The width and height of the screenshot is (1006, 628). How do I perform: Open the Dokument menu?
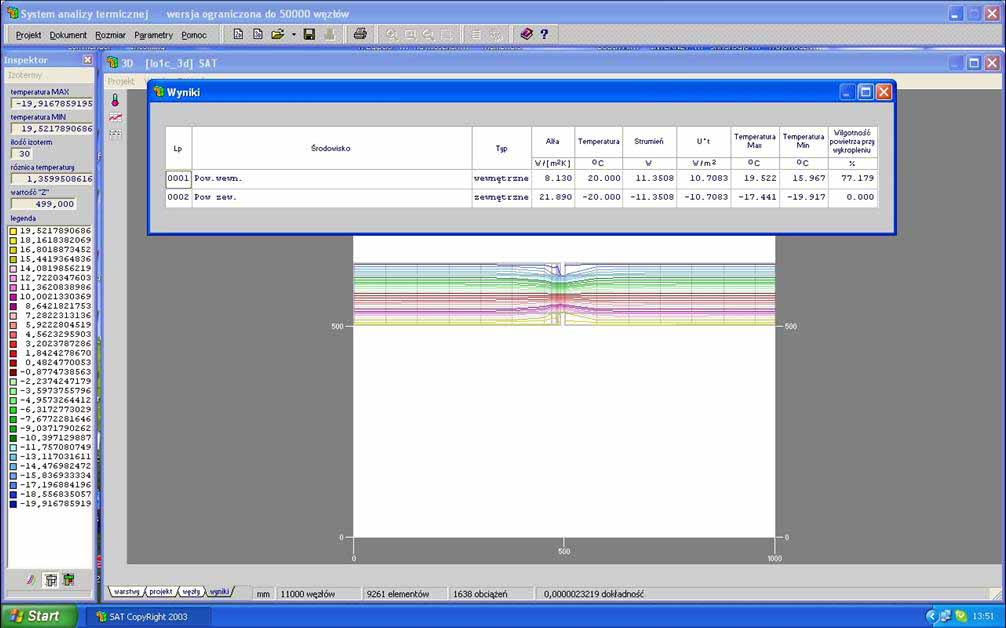pos(68,35)
